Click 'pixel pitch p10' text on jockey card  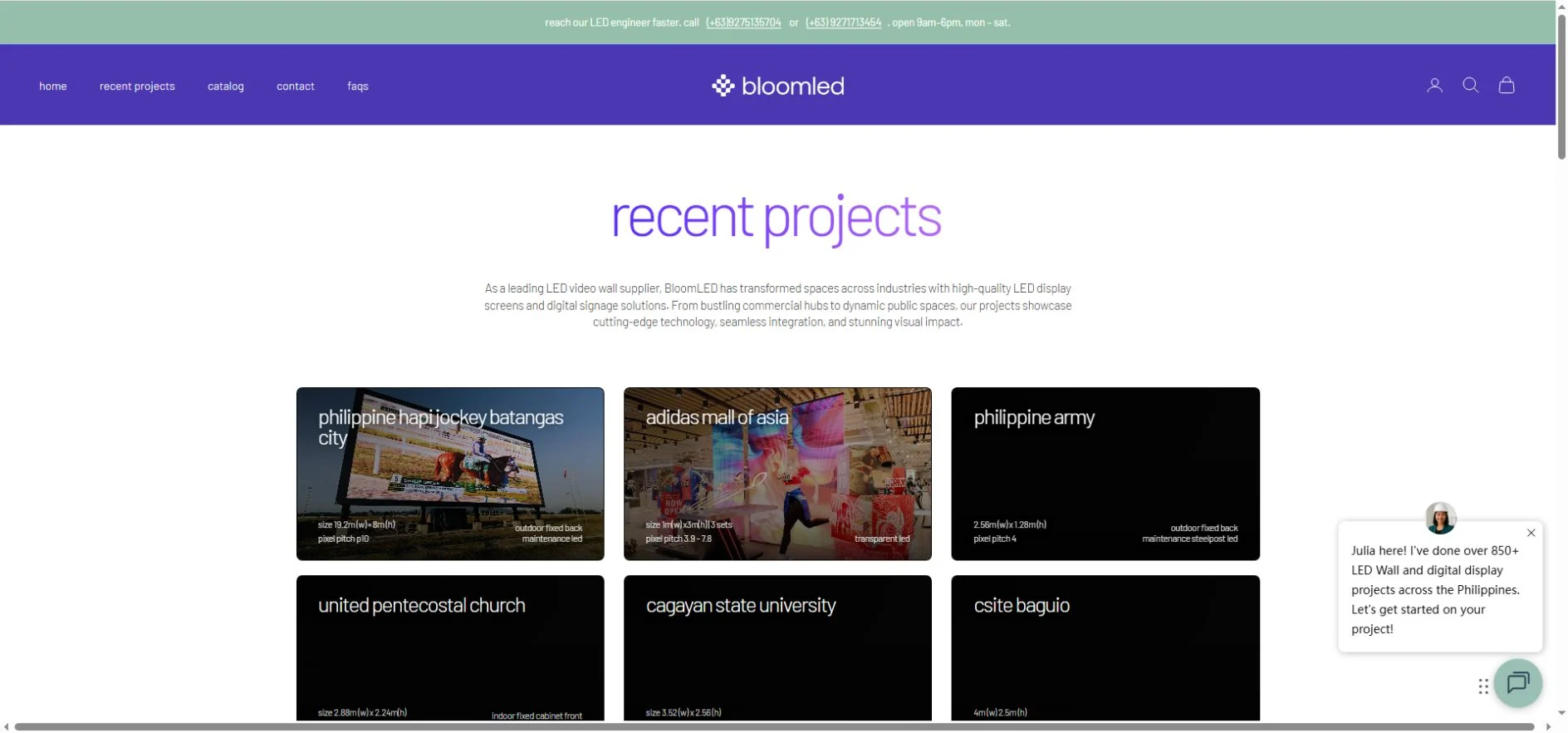[343, 539]
